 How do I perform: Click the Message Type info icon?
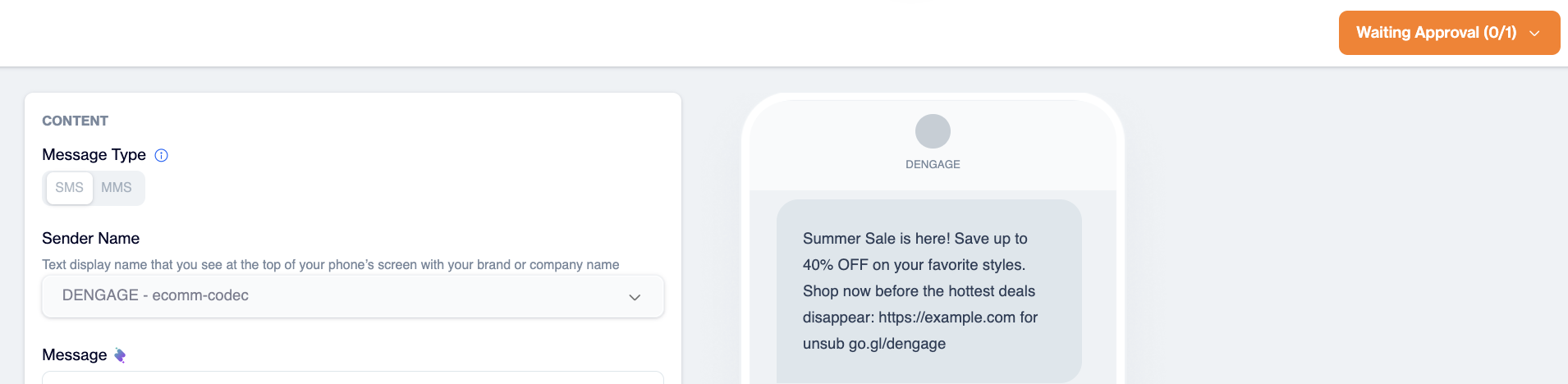point(162,155)
